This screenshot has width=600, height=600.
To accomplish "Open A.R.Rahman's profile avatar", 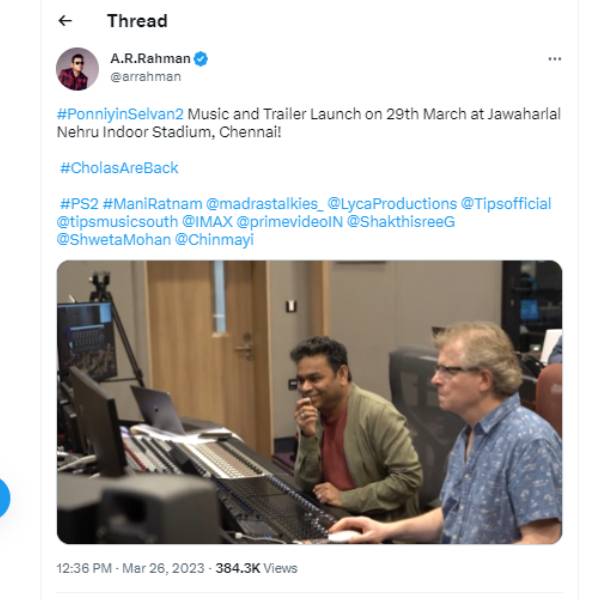I will pyautogui.click(x=77, y=69).
